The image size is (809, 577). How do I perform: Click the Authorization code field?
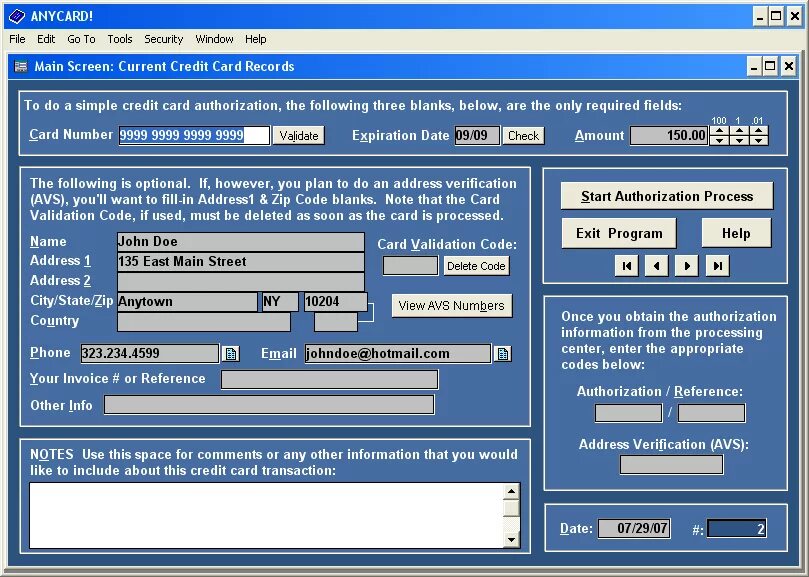(x=628, y=413)
